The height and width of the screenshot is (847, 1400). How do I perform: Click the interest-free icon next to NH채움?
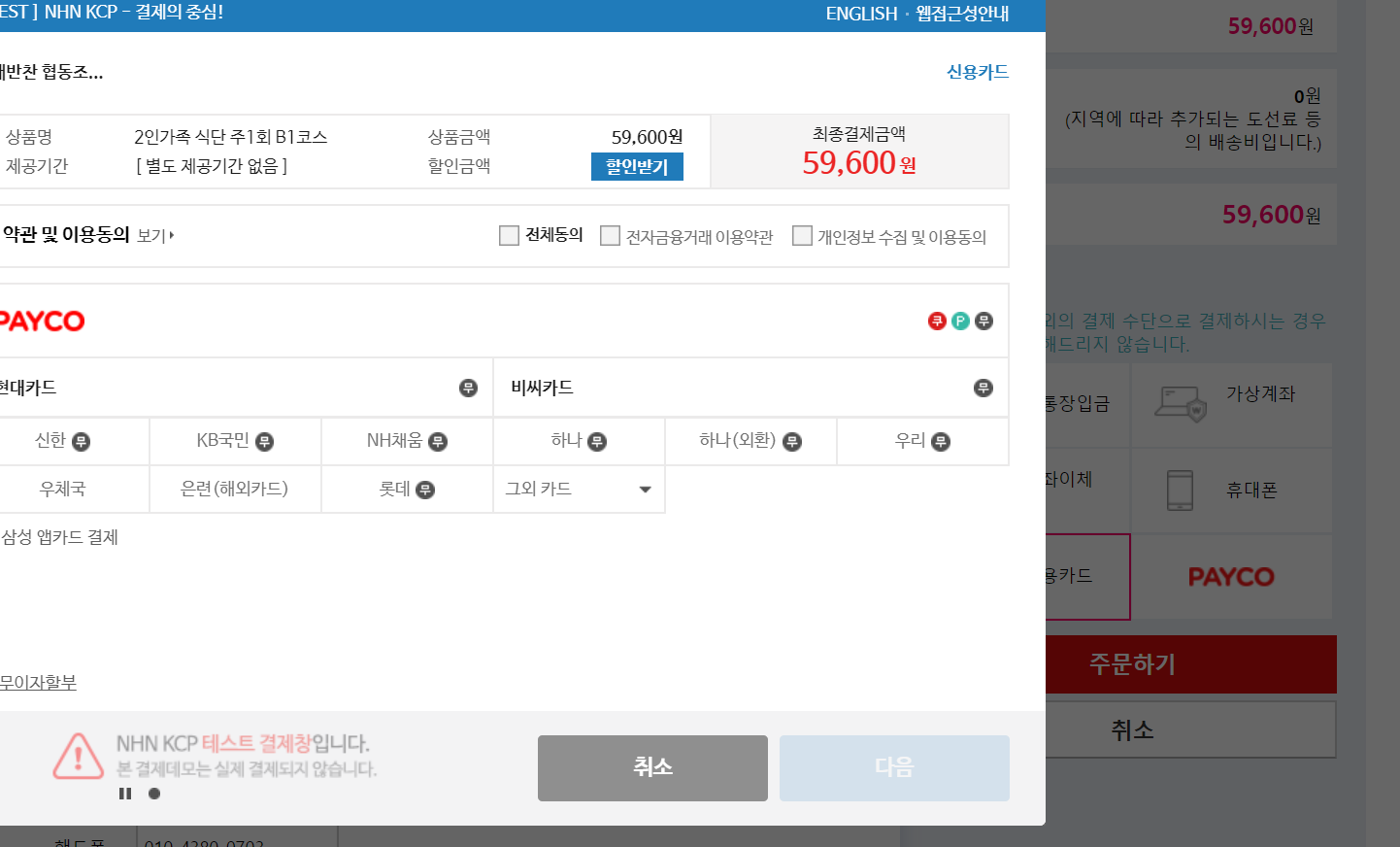coord(438,442)
